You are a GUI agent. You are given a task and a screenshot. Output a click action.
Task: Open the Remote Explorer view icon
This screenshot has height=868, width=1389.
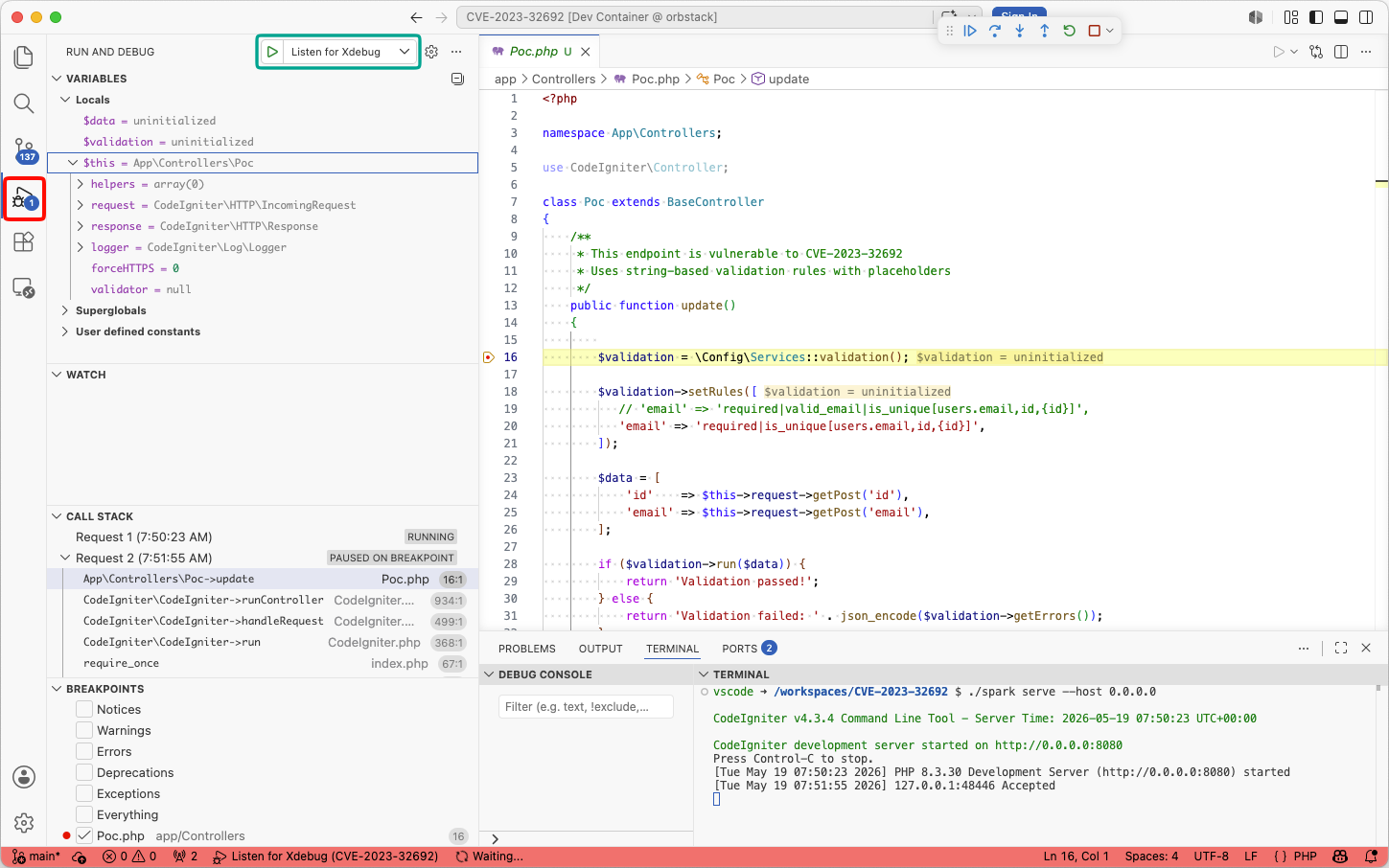click(x=24, y=287)
